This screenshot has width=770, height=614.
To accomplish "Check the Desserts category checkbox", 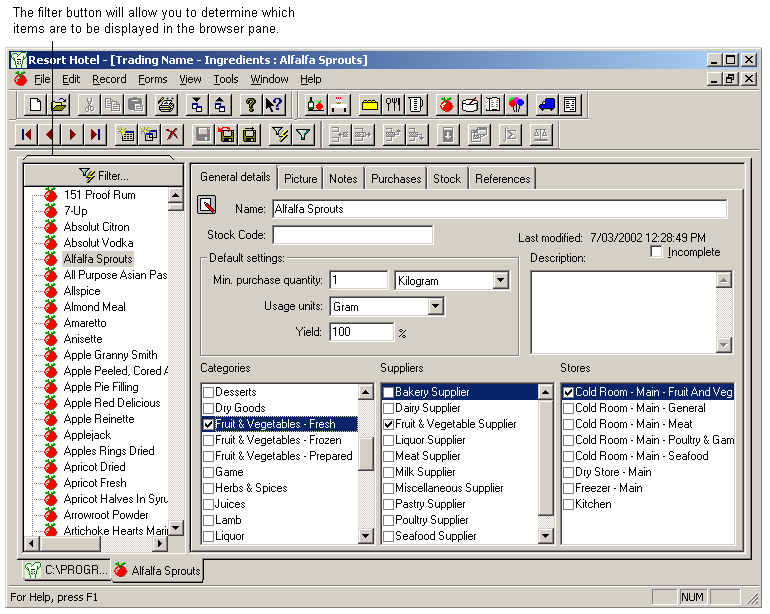I will [x=208, y=392].
